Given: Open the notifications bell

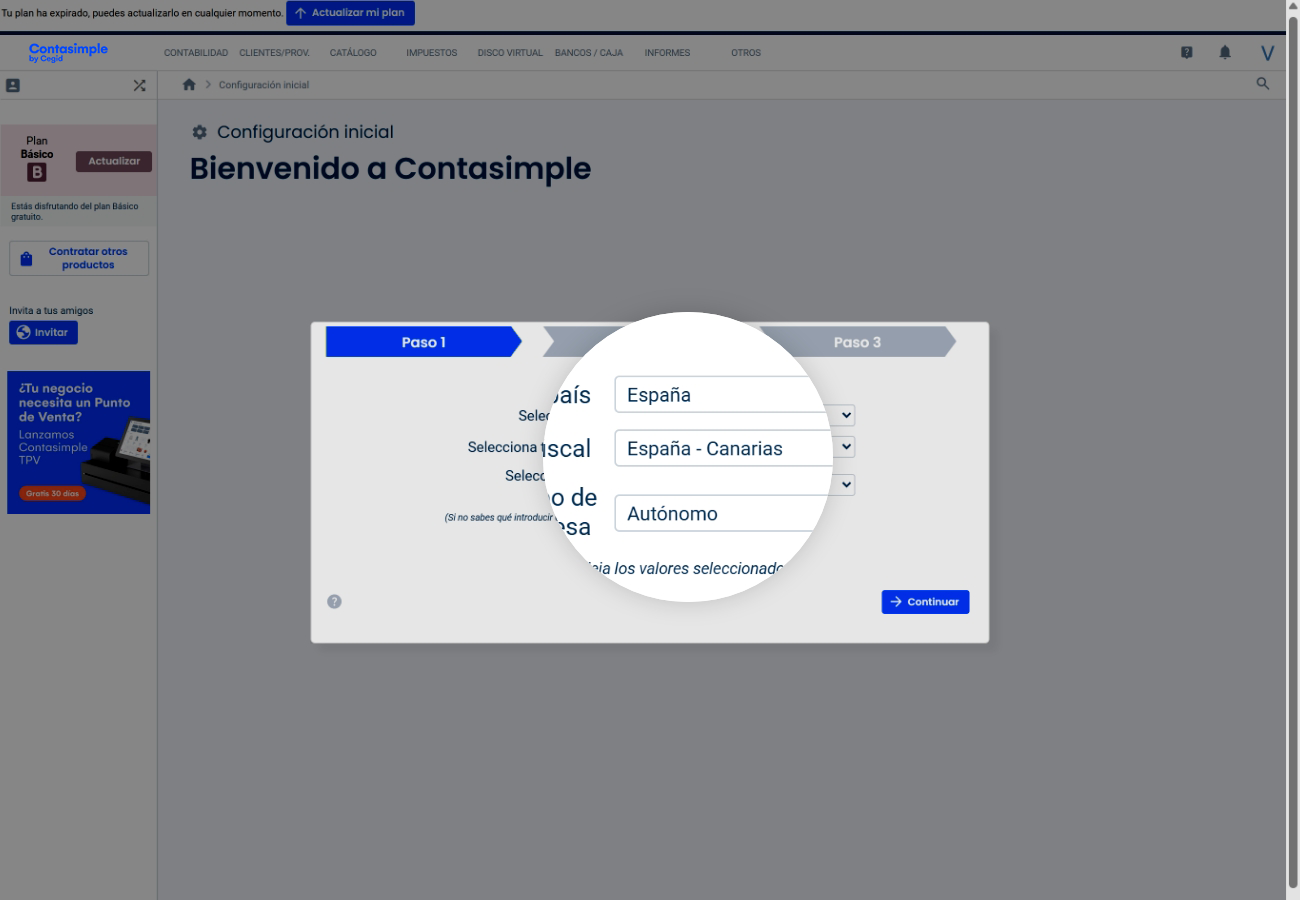Looking at the screenshot, I should point(1225,53).
